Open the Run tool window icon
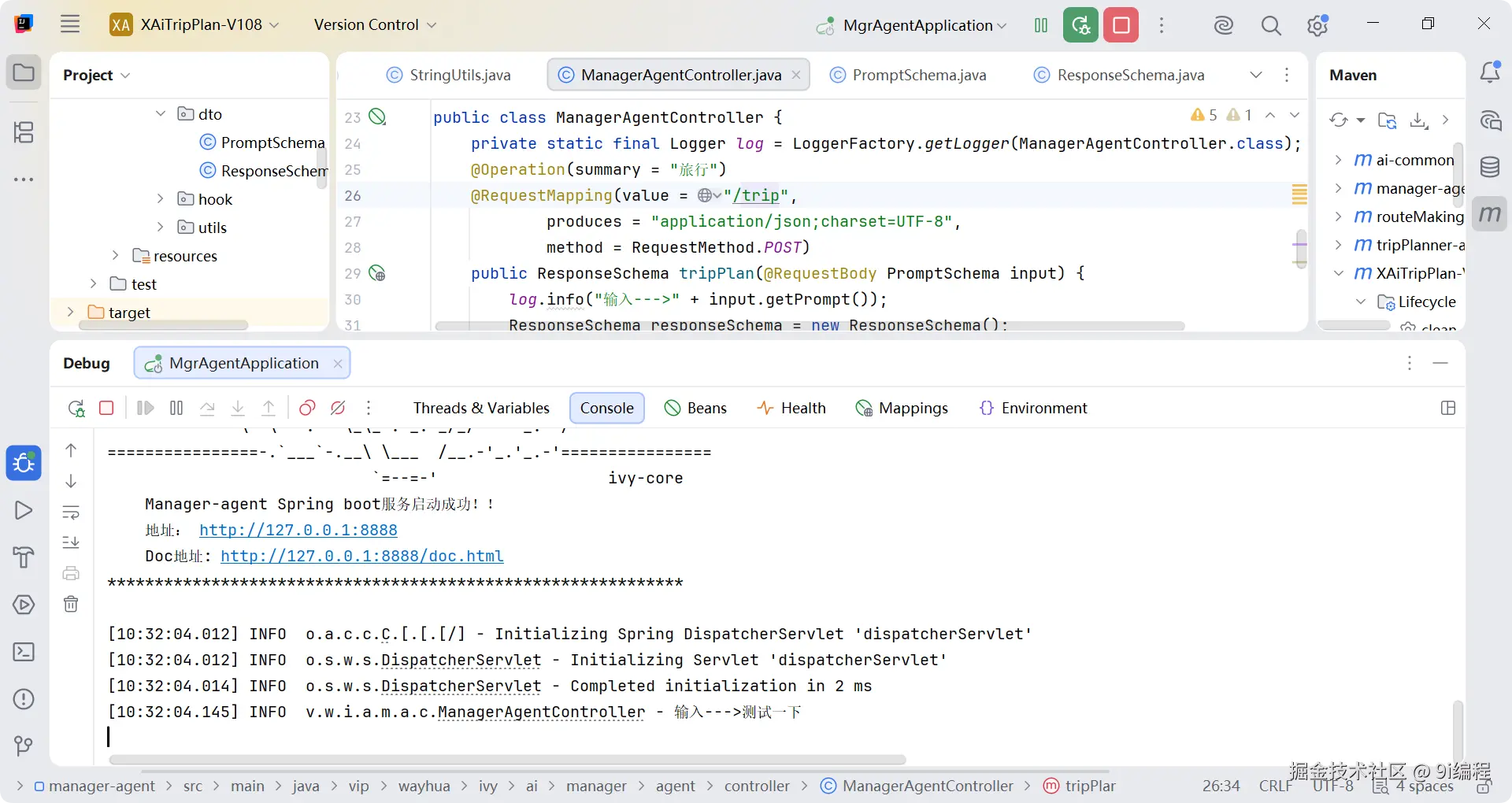Screen dimensions: 1512x803 [x=24, y=510]
